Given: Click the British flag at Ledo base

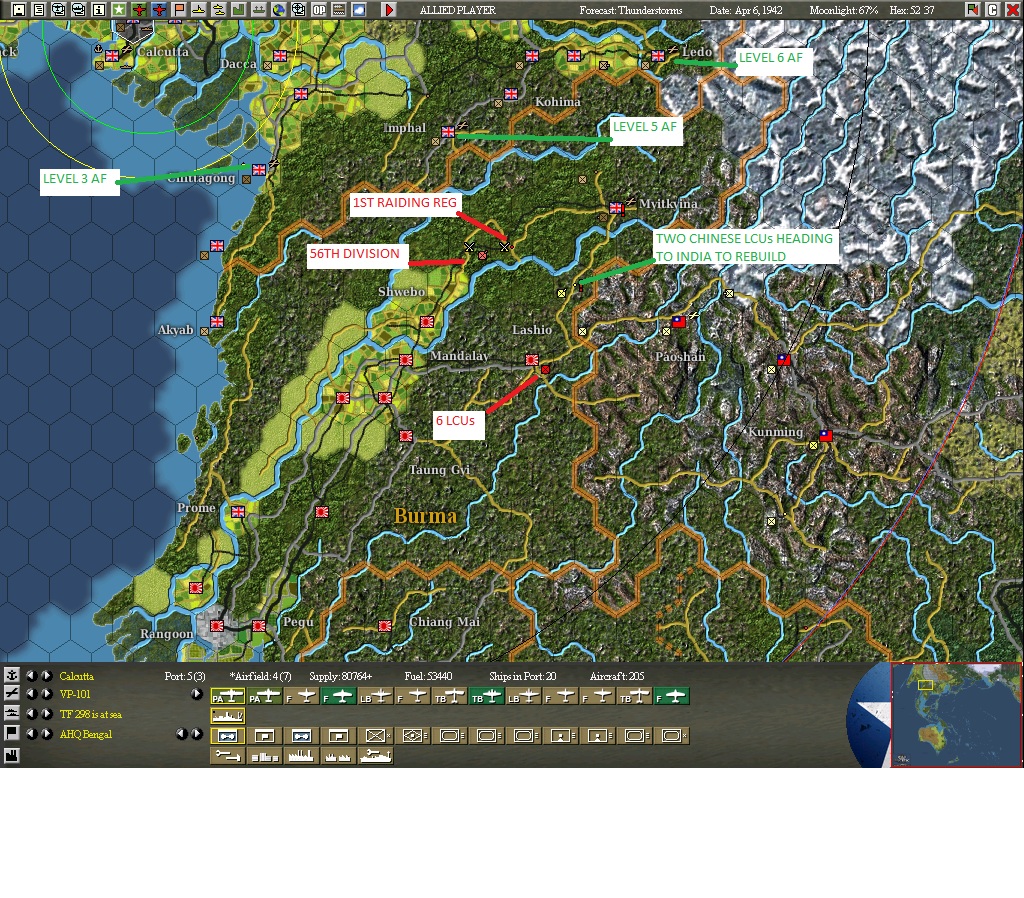Looking at the screenshot, I should pyautogui.click(x=658, y=56).
